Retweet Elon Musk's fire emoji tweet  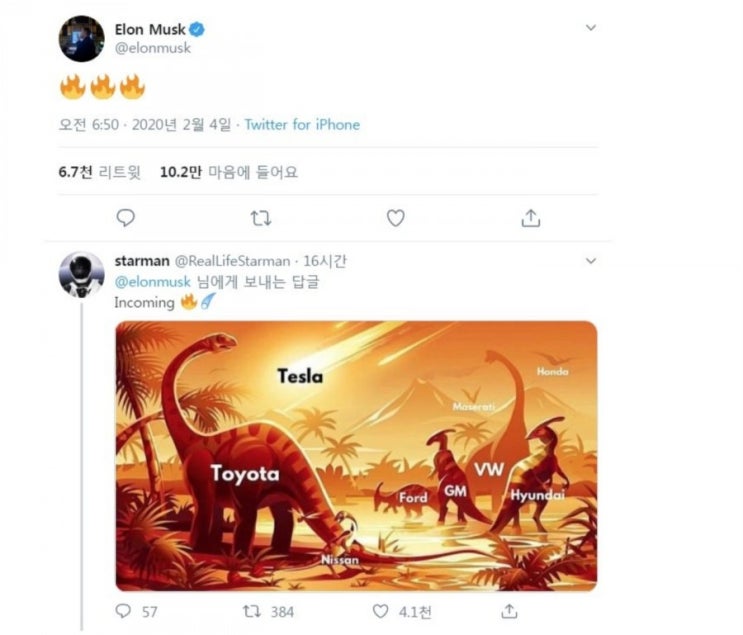click(x=261, y=218)
